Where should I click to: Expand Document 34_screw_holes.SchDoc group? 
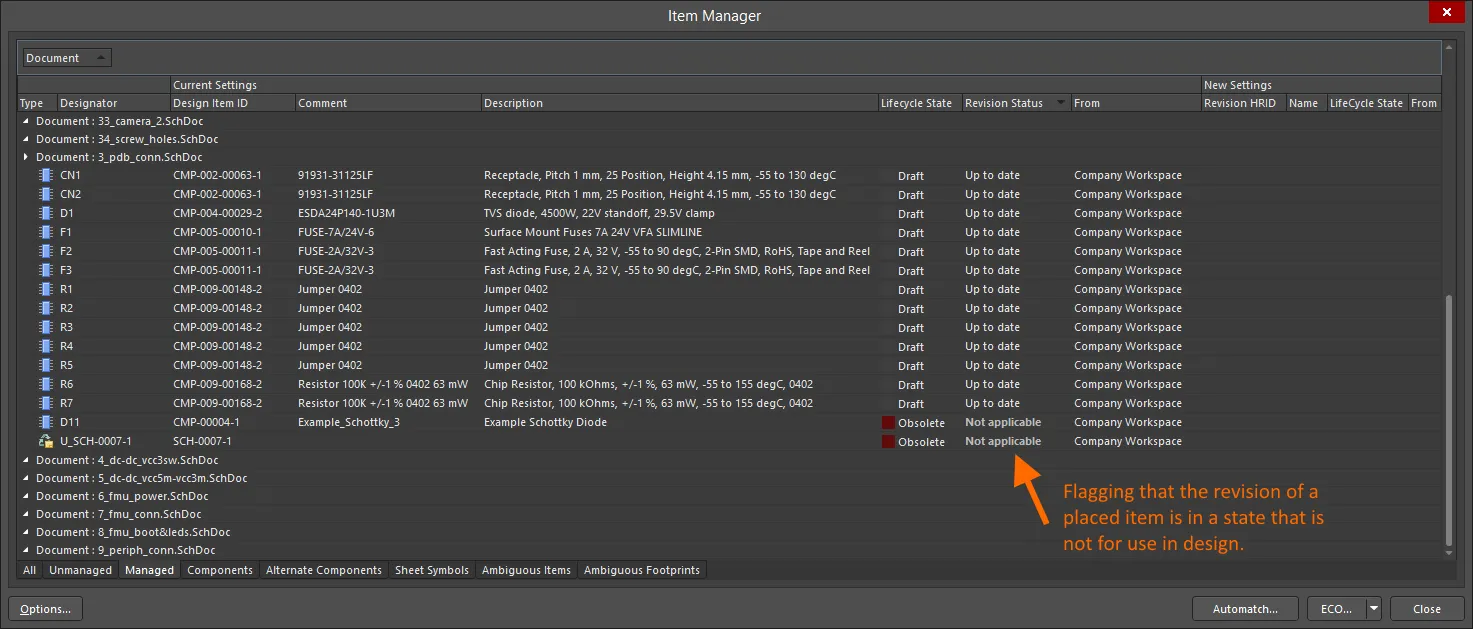pyautogui.click(x=27, y=139)
